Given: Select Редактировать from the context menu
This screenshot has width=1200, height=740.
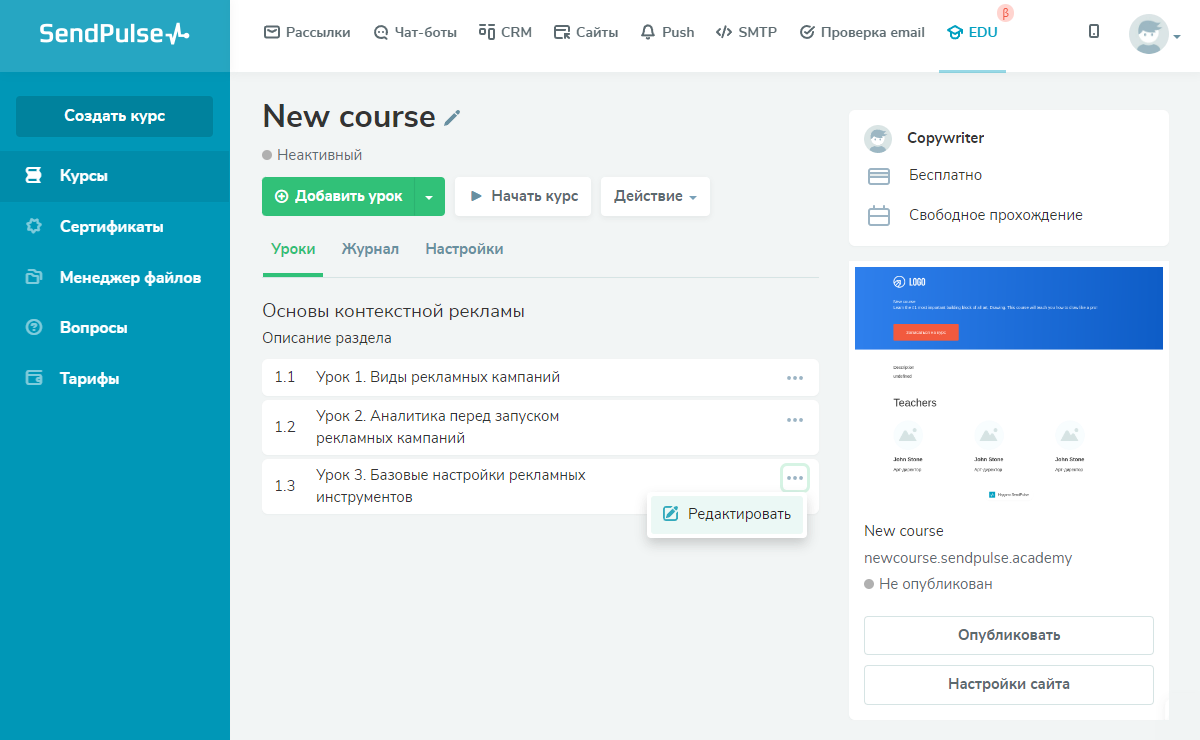Looking at the screenshot, I should [x=727, y=514].
